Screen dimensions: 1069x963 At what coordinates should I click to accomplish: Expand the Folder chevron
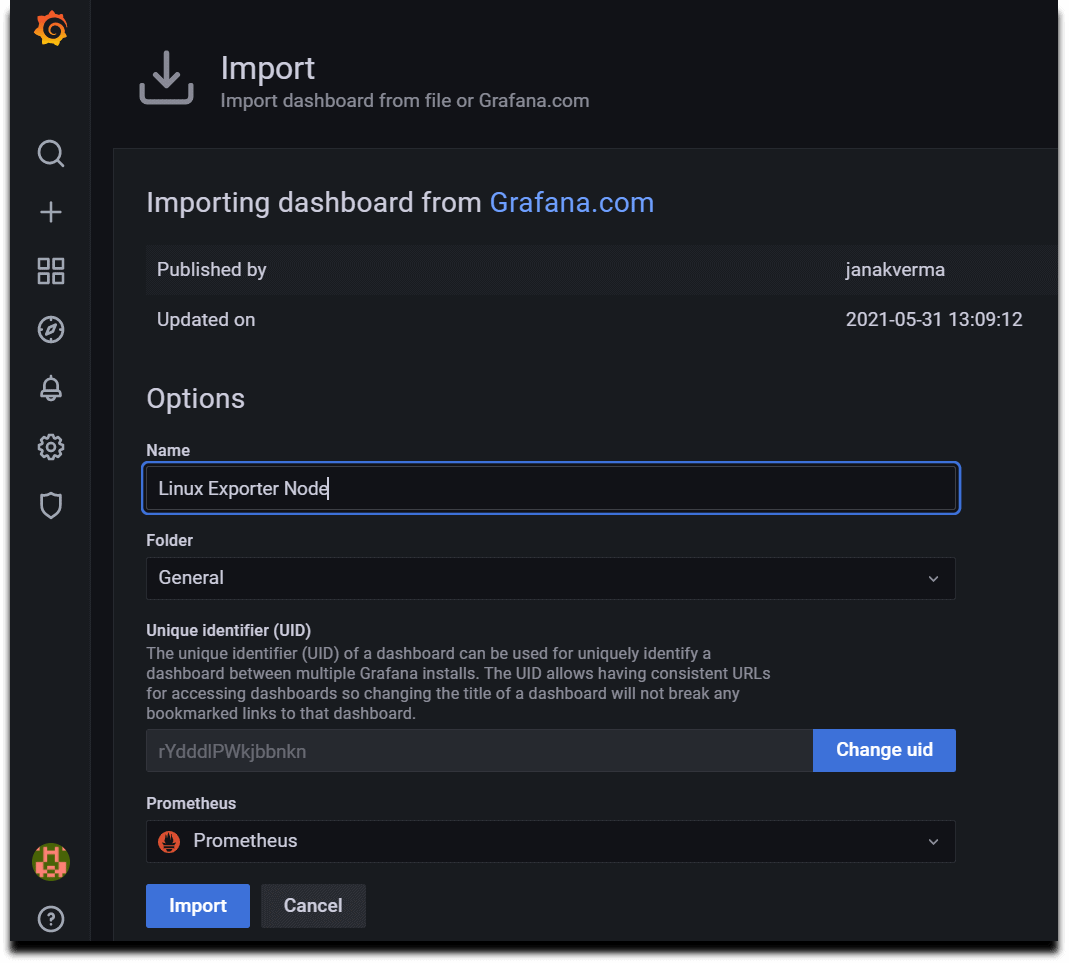[x=933, y=578]
